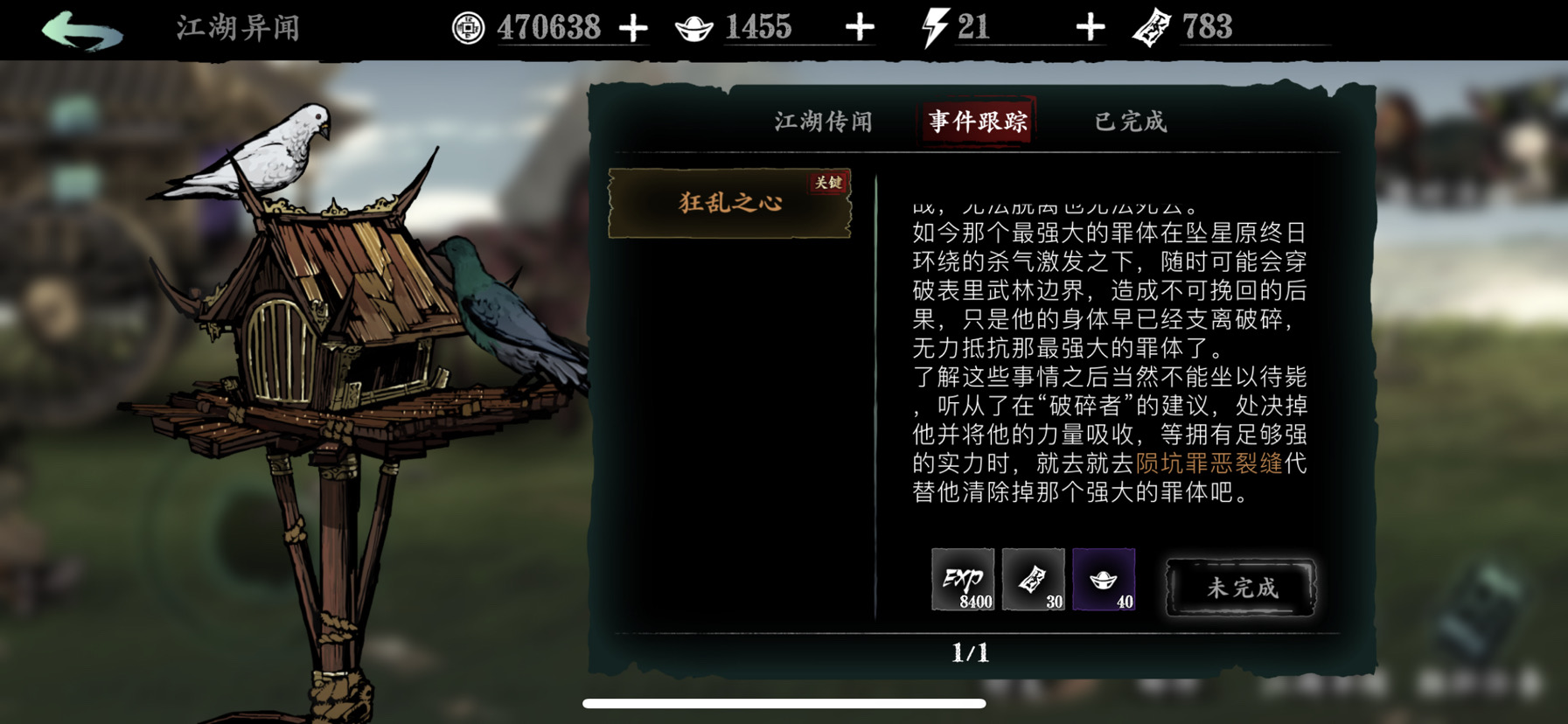1568x724 pixels.
Task: Select the 狂乱之心 quest entry
Action: [730, 203]
